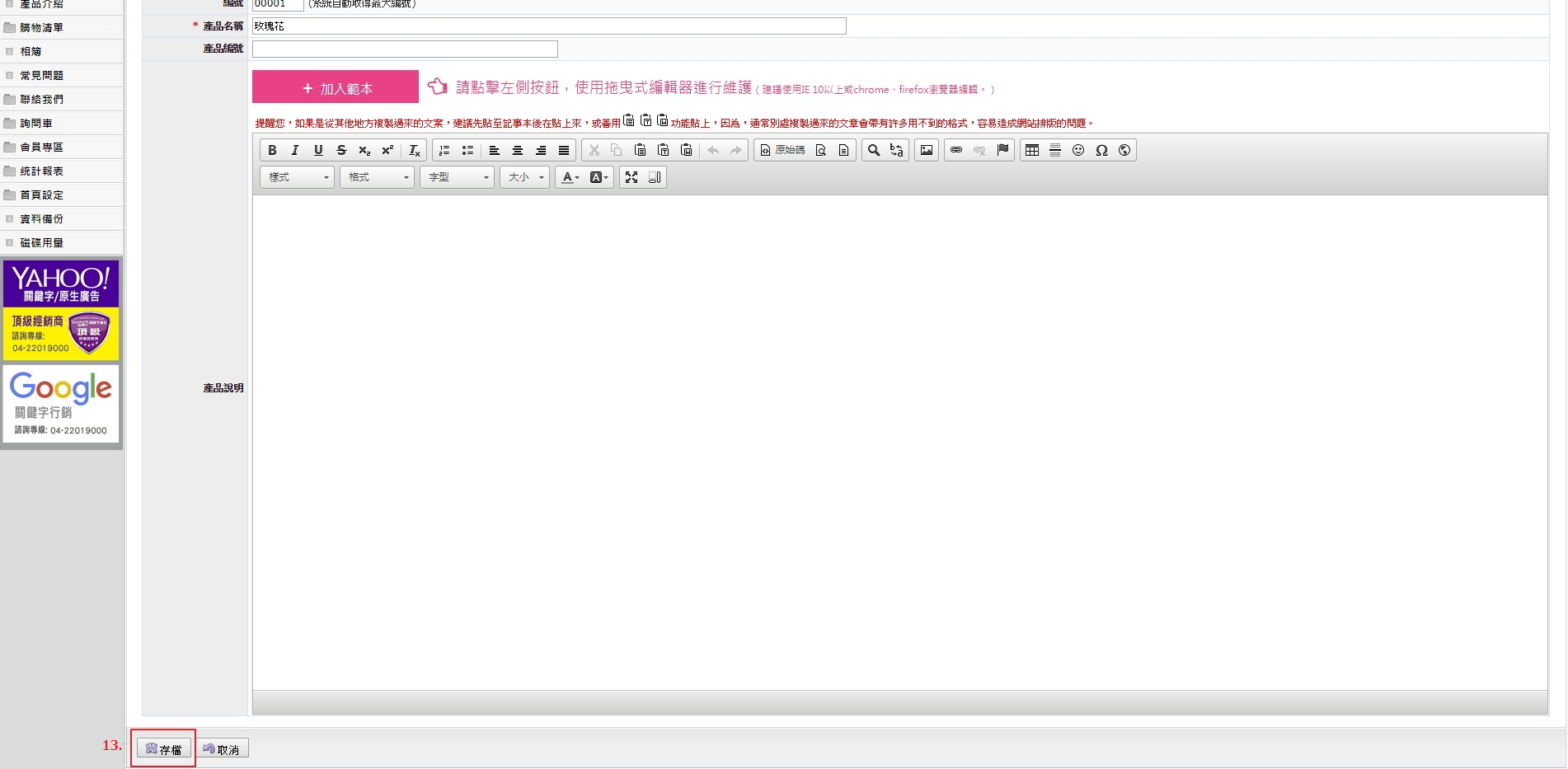Open the 大小 font size dropdown
Viewport: 1568px width, 769px height.
click(525, 177)
